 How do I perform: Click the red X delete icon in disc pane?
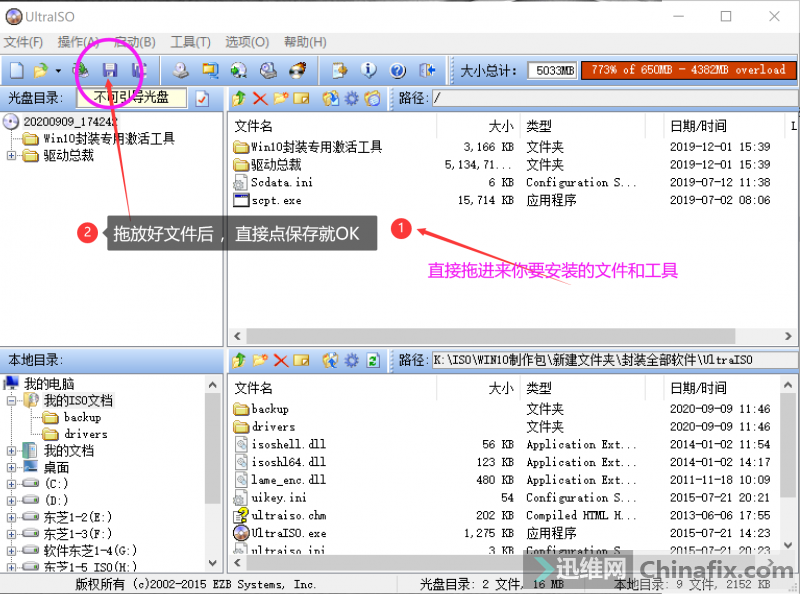coord(260,98)
